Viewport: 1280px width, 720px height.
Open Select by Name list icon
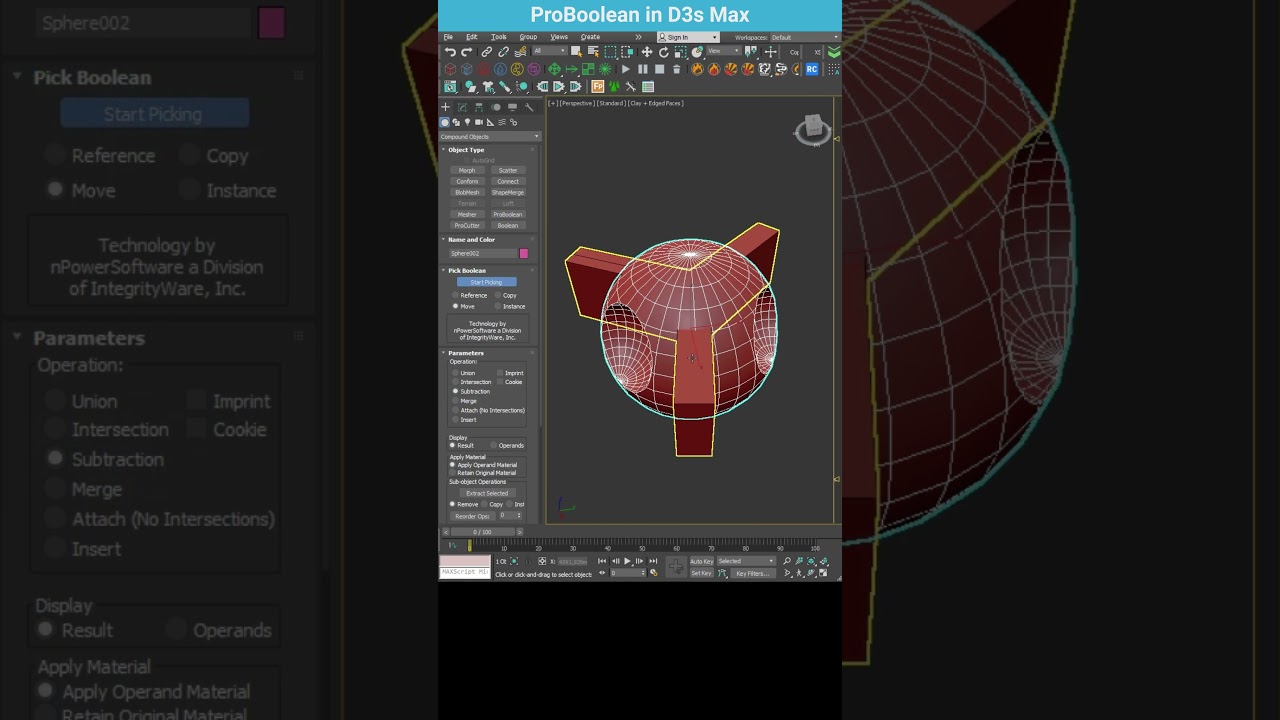click(x=593, y=52)
